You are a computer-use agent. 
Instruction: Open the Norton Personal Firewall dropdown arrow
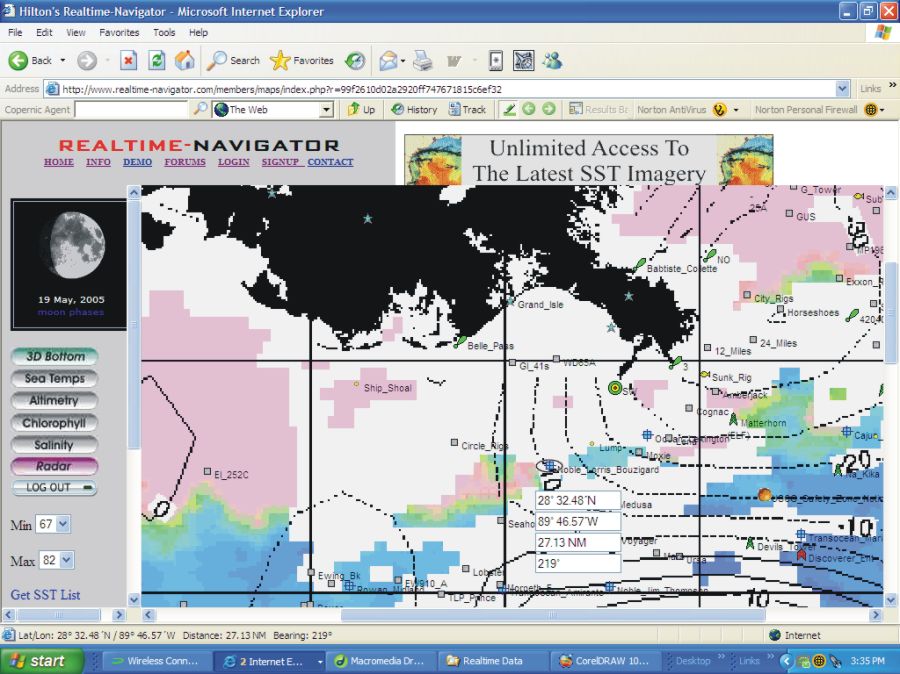pos(882,109)
